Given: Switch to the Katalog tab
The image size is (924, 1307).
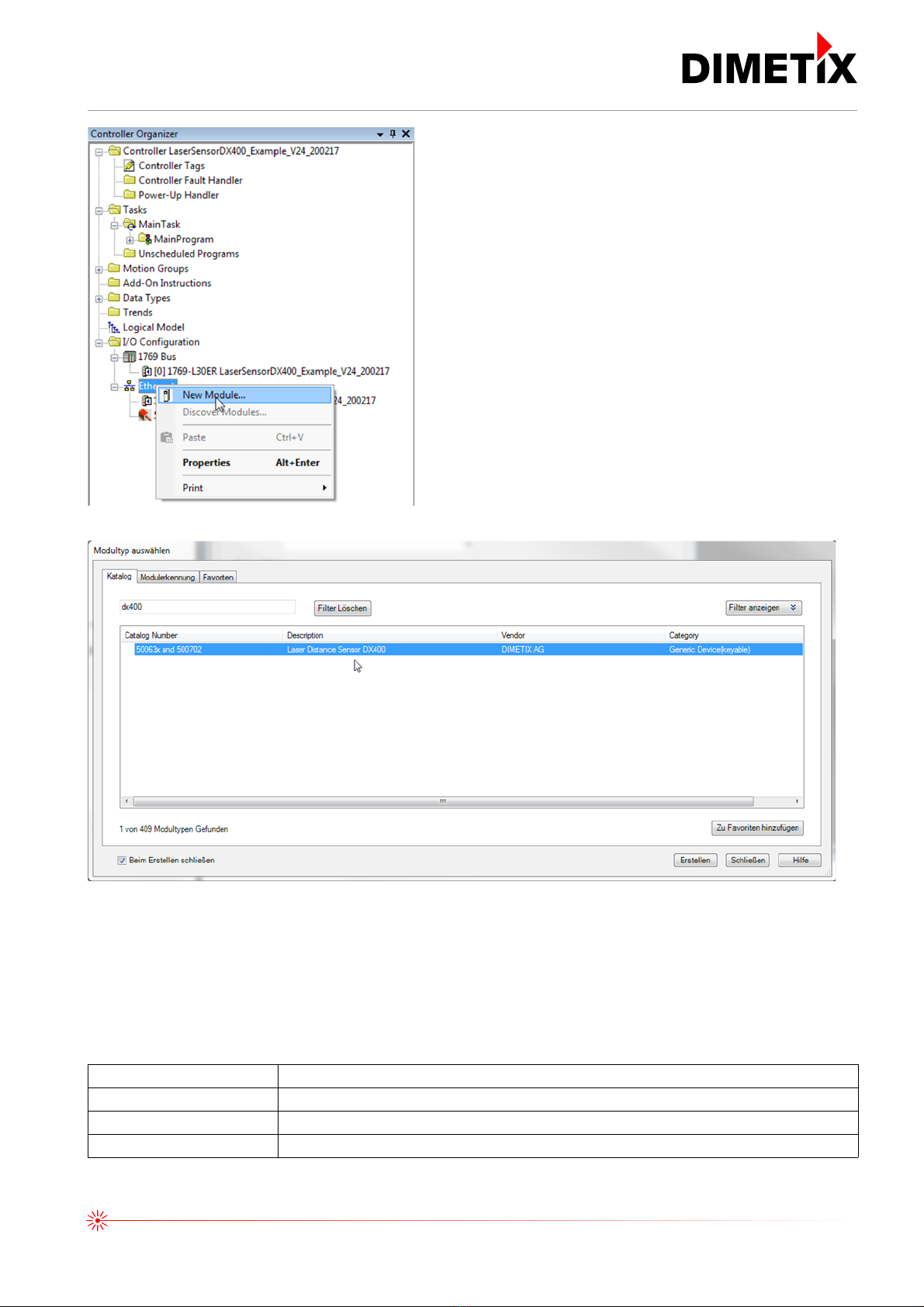Looking at the screenshot, I should coord(119,576).
